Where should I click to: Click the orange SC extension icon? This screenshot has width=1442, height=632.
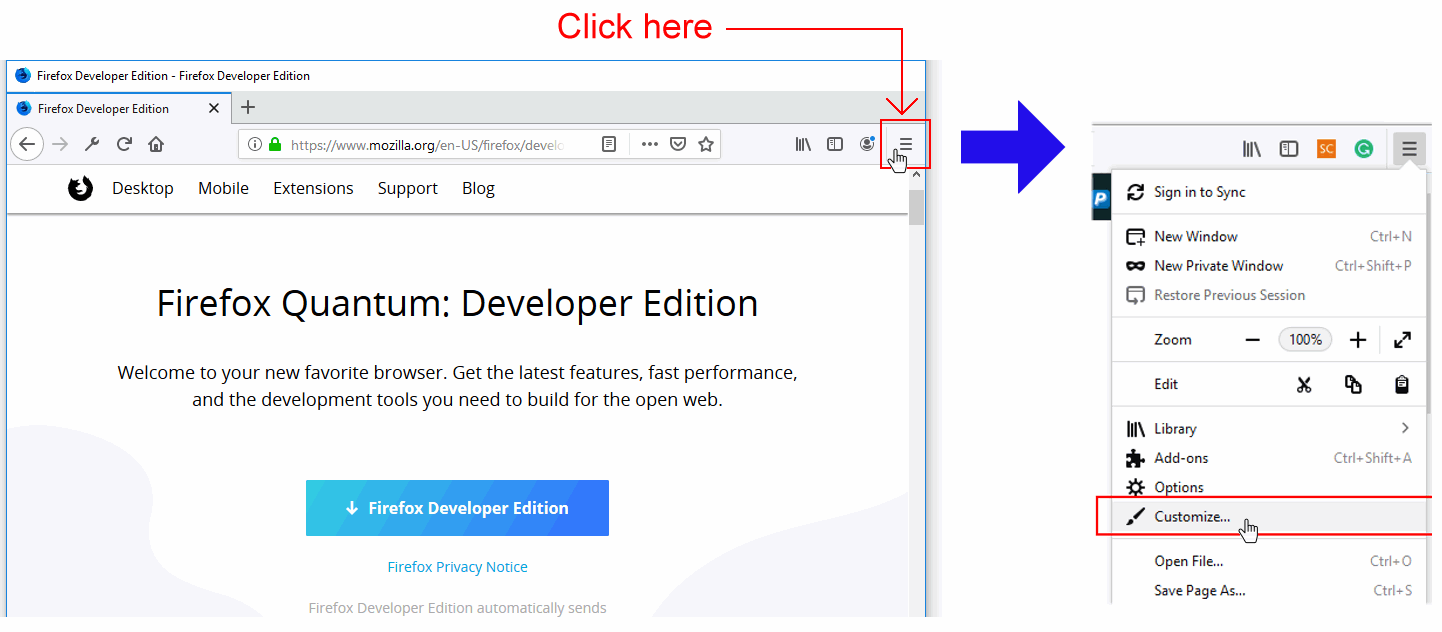pos(1326,149)
